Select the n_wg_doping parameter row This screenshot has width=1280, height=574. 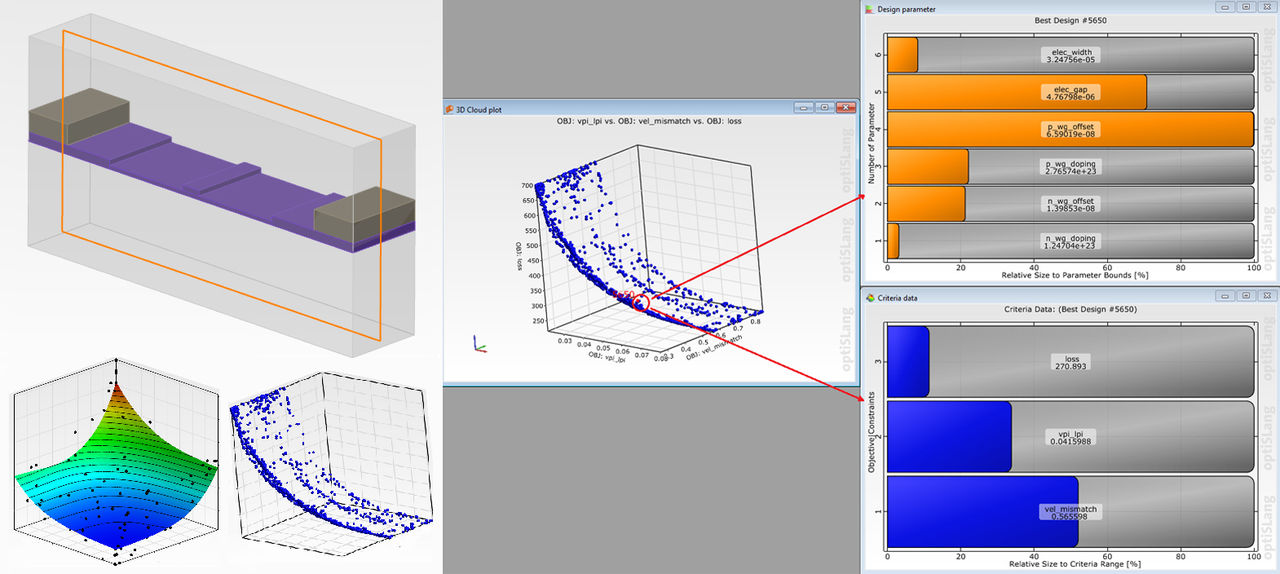coord(1071,242)
